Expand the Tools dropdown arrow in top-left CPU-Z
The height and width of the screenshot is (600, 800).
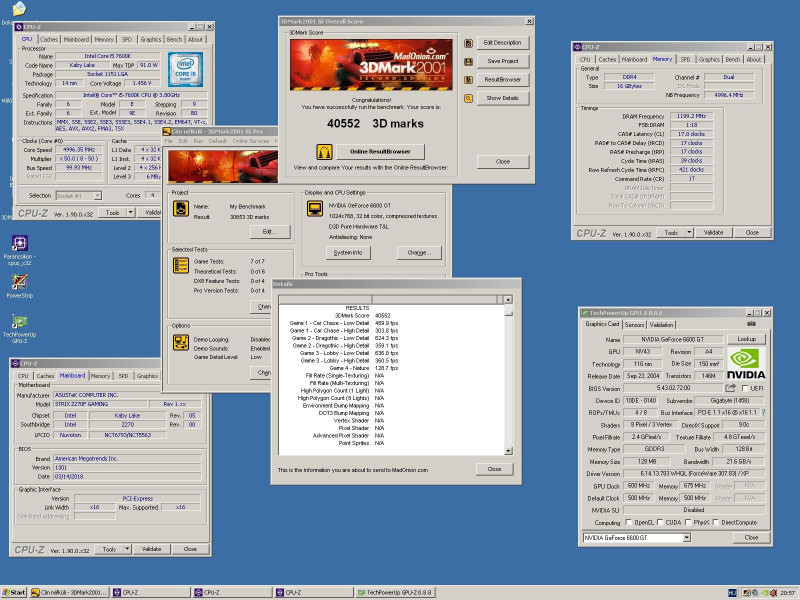click(129, 213)
